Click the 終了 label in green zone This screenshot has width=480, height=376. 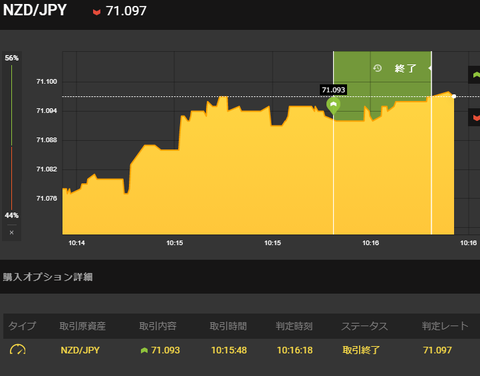(x=405, y=68)
